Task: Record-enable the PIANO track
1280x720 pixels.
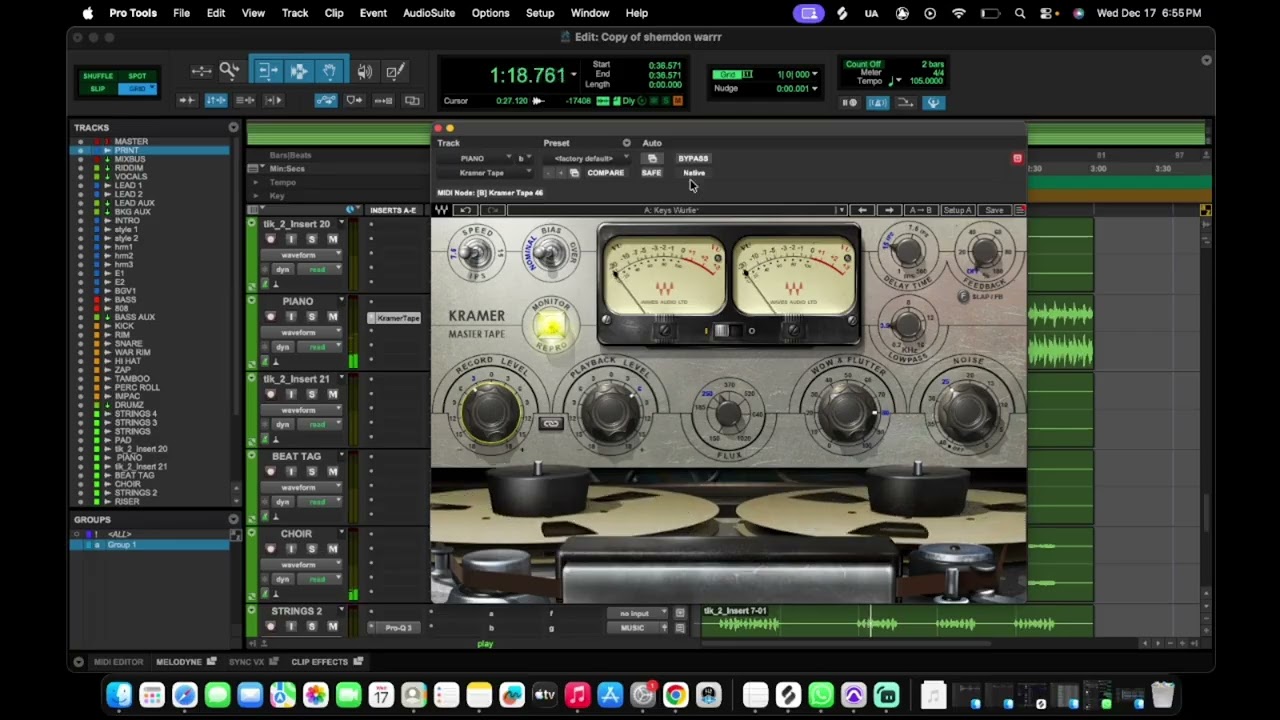Action: click(x=270, y=317)
